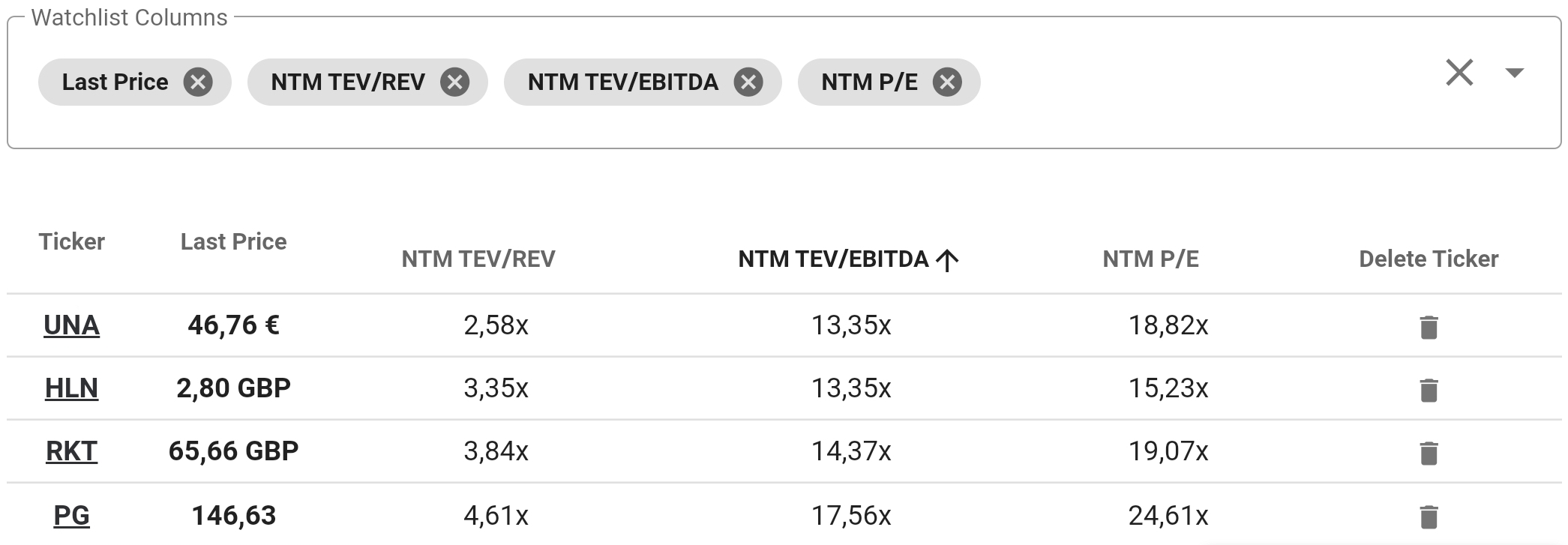Sort by Ticker column header
Viewport: 1568px width, 545px height.
click(x=71, y=241)
